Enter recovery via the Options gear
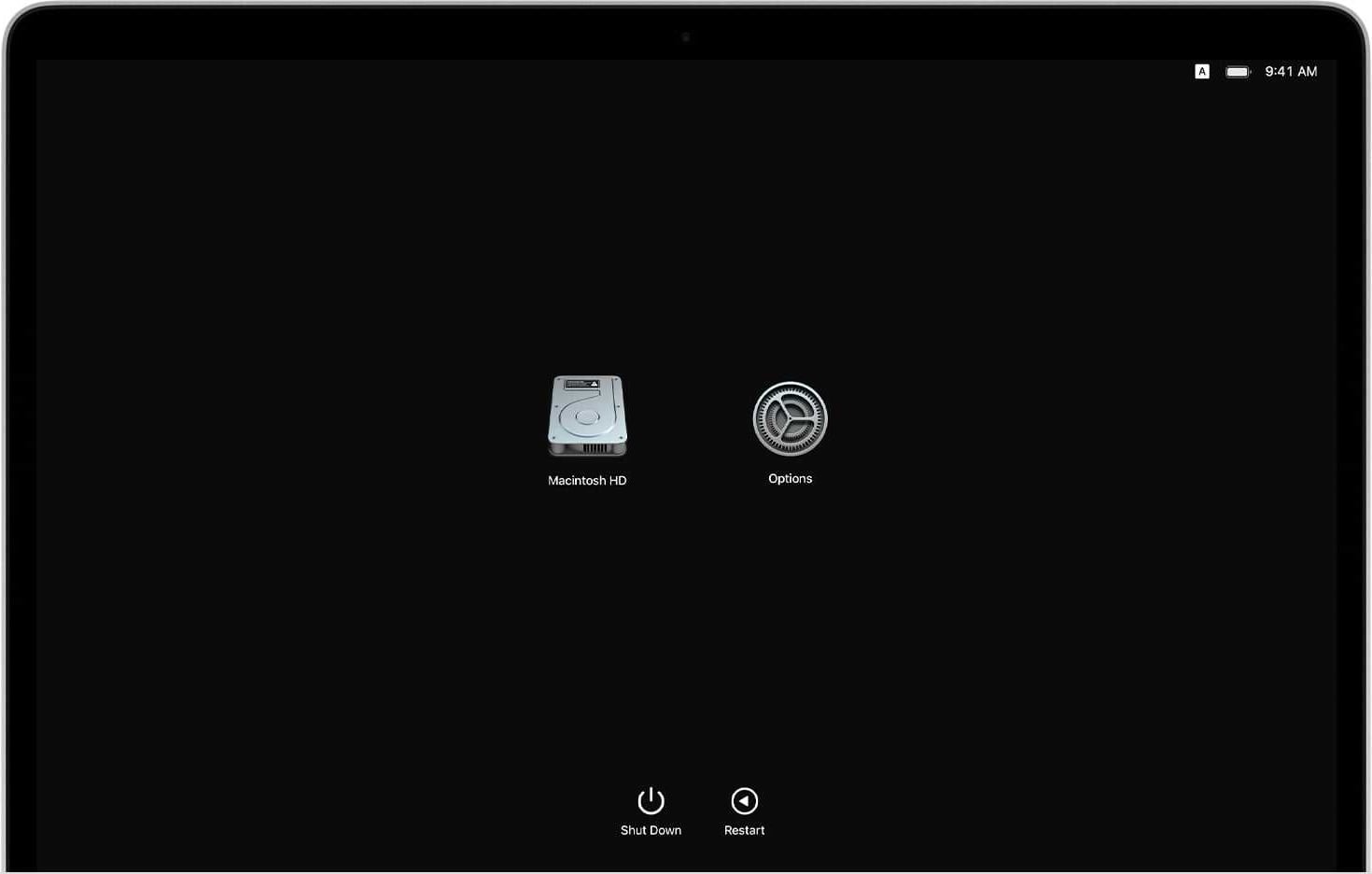This screenshot has width=1372, height=874. click(790, 418)
